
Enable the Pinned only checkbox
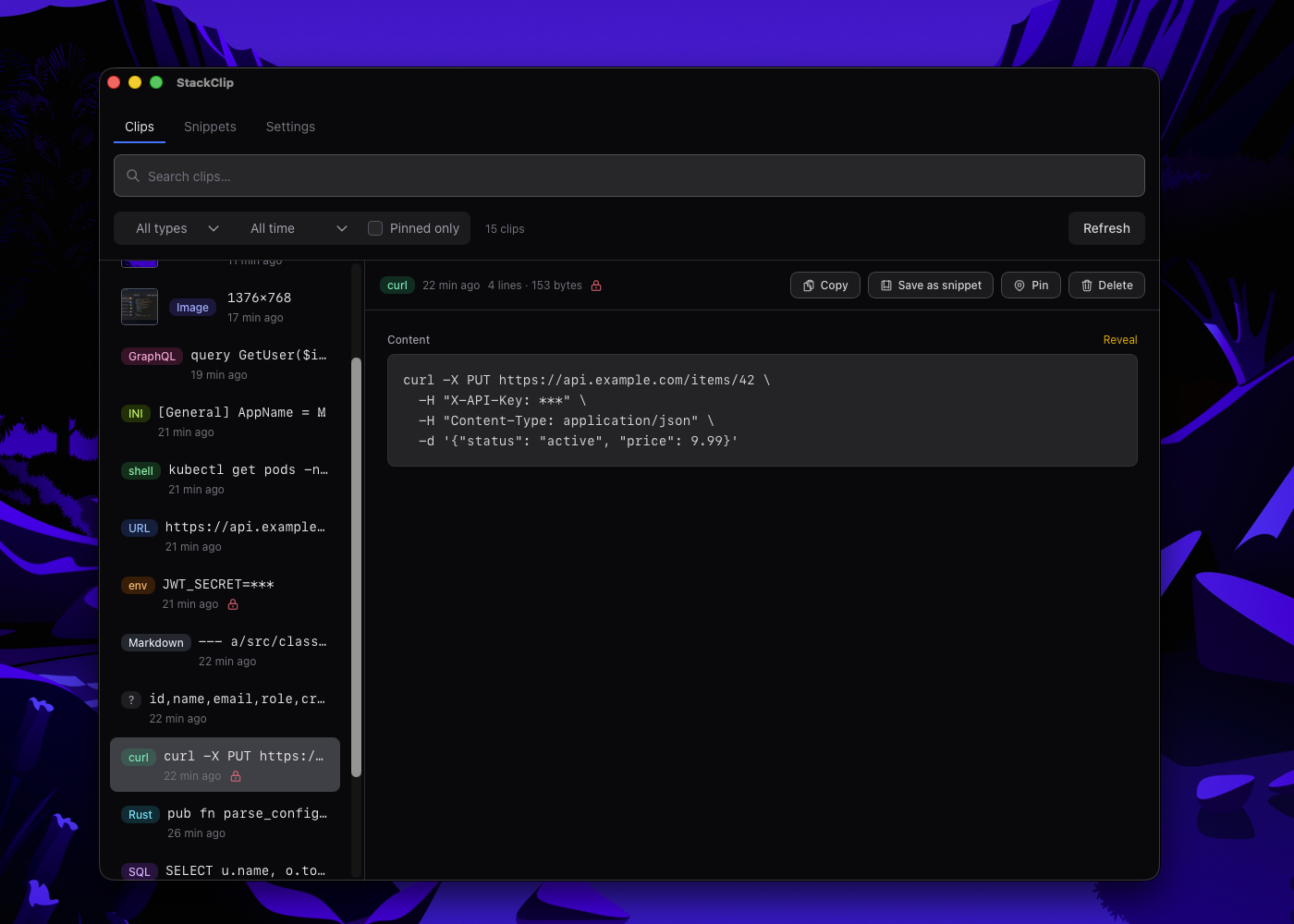pyautogui.click(x=375, y=227)
